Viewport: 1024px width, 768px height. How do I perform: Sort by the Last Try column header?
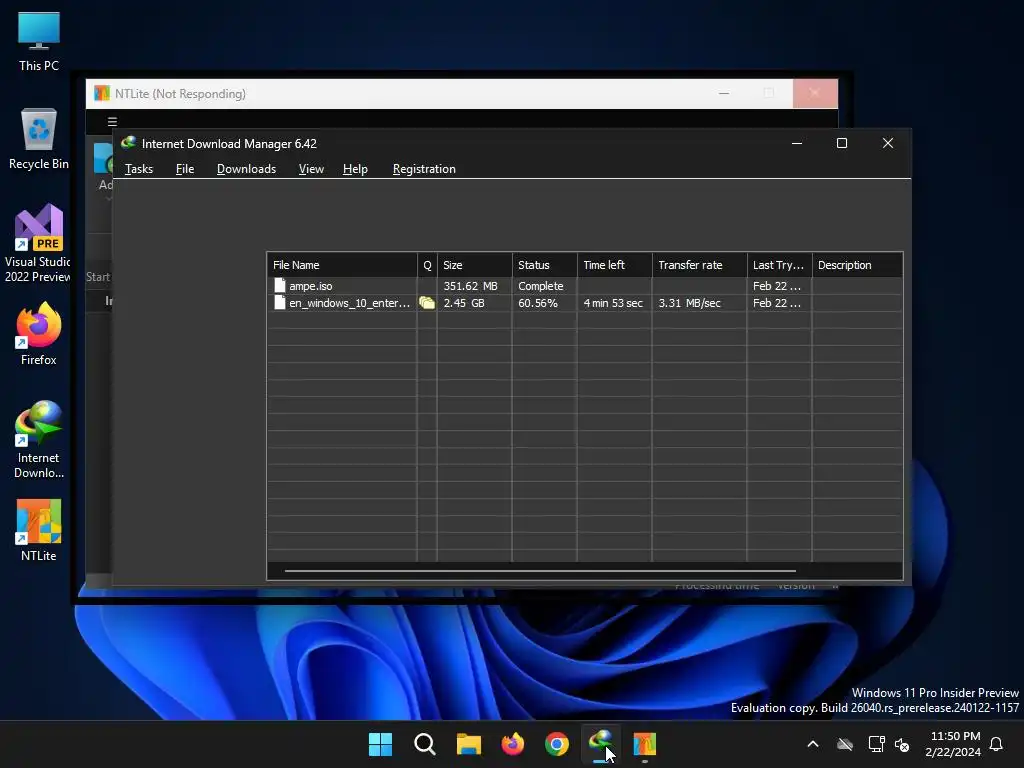pos(780,265)
